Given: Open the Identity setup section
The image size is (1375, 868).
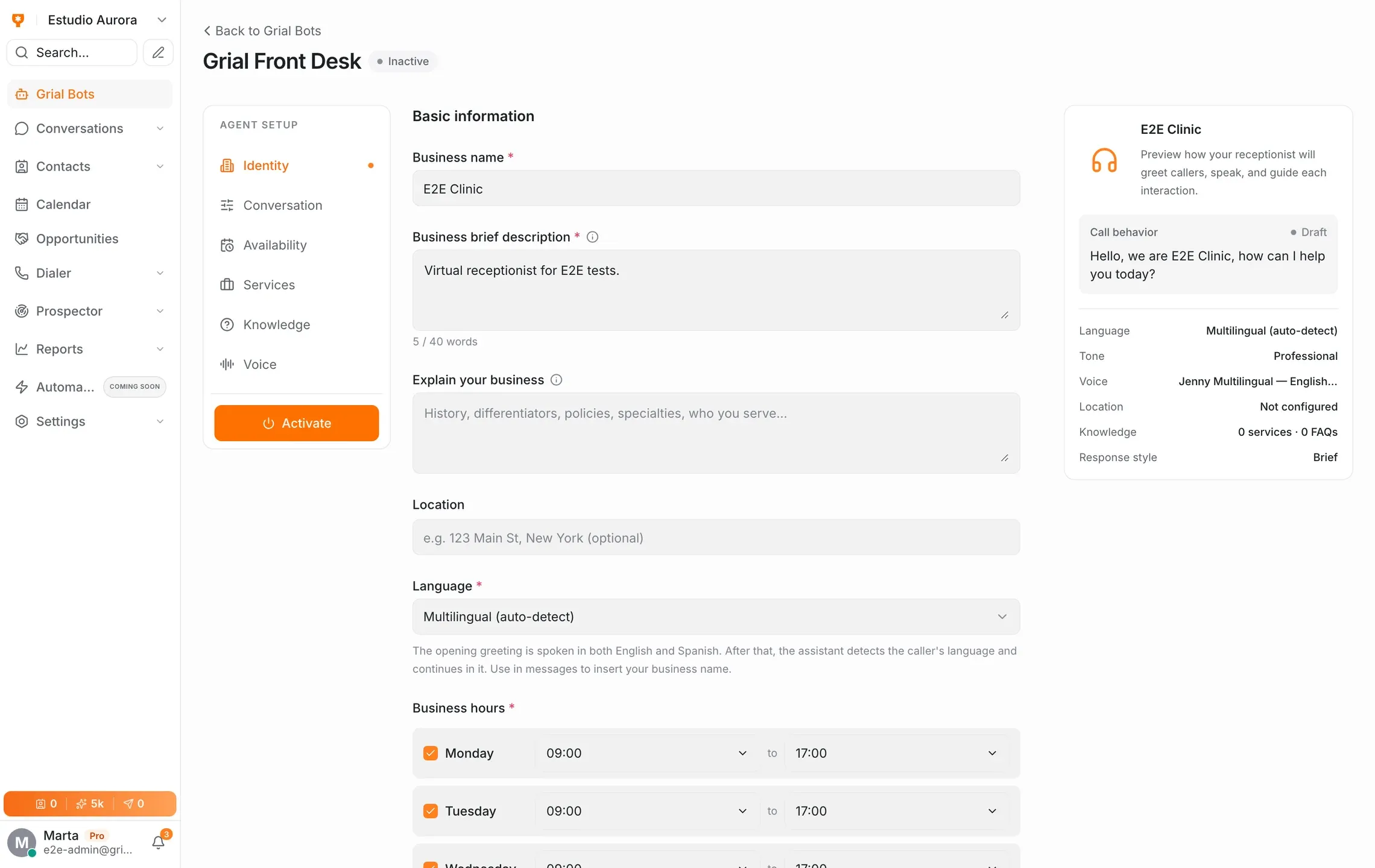Looking at the screenshot, I should pyautogui.click(x=297, y=165).
